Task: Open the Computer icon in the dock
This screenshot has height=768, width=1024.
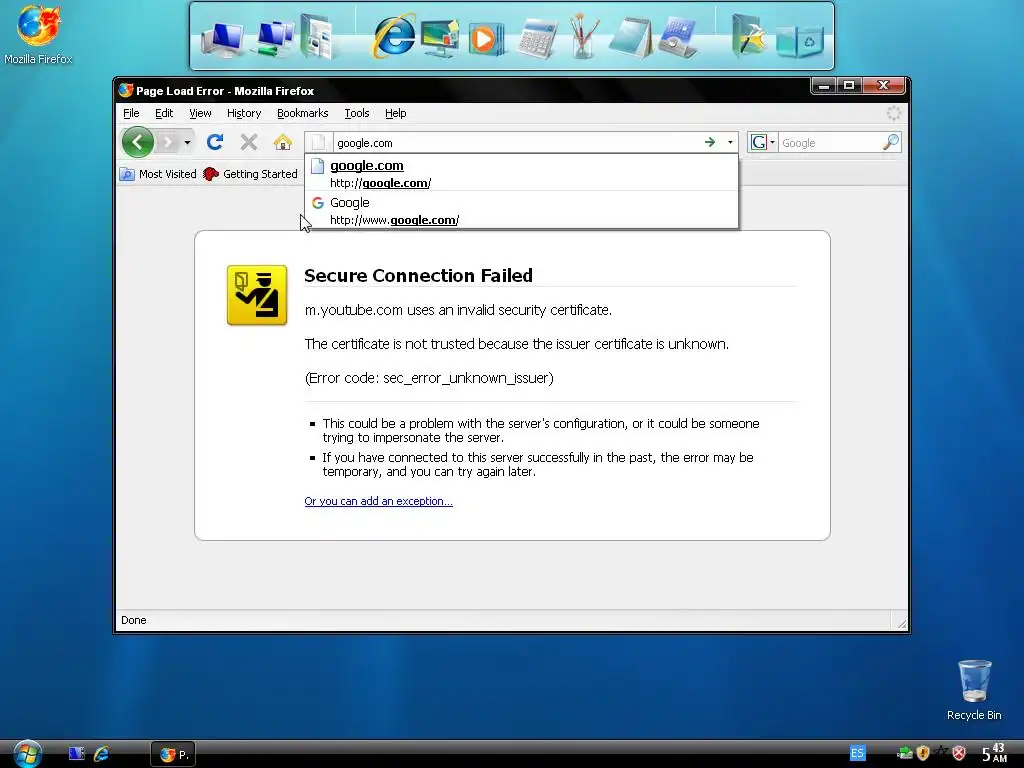Action: coord(223,39)
